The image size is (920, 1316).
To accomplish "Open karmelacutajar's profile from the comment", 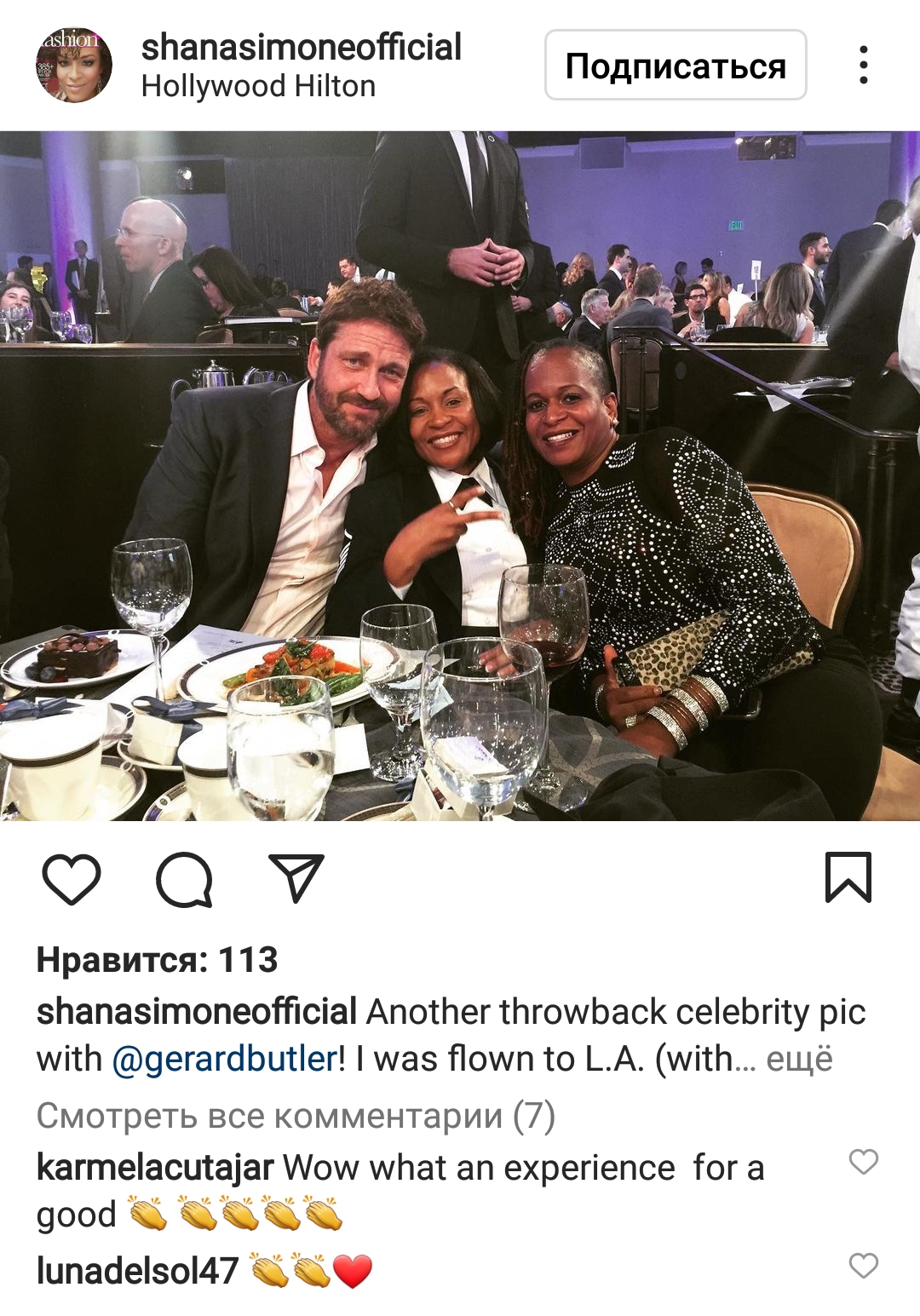I will point(155,1168).
